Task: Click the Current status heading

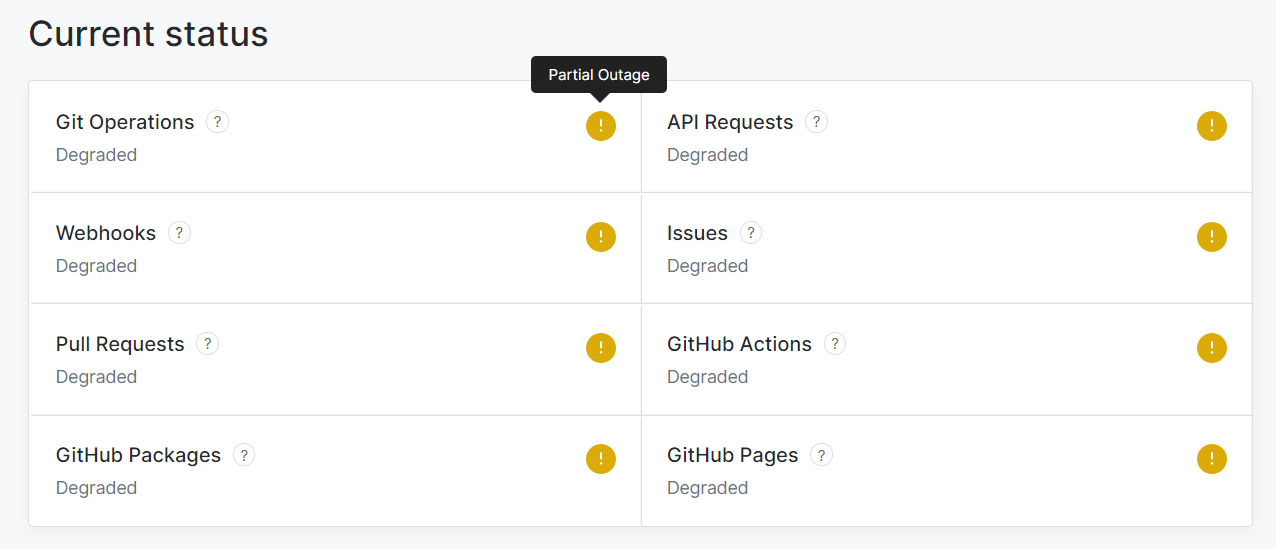Action: [148, 34]
